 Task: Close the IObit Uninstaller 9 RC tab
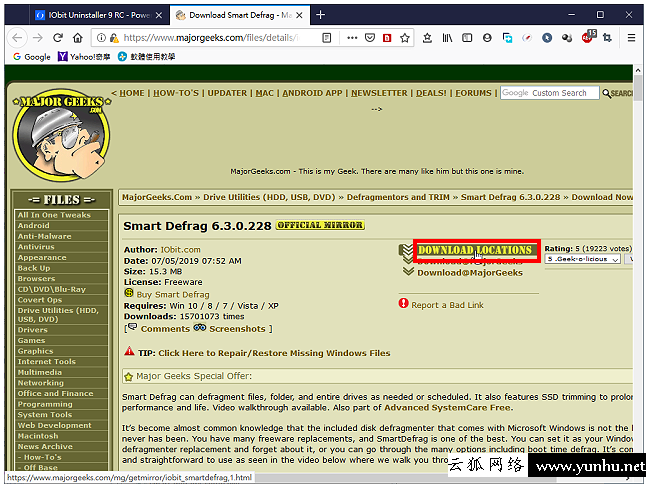coord(159,15)
